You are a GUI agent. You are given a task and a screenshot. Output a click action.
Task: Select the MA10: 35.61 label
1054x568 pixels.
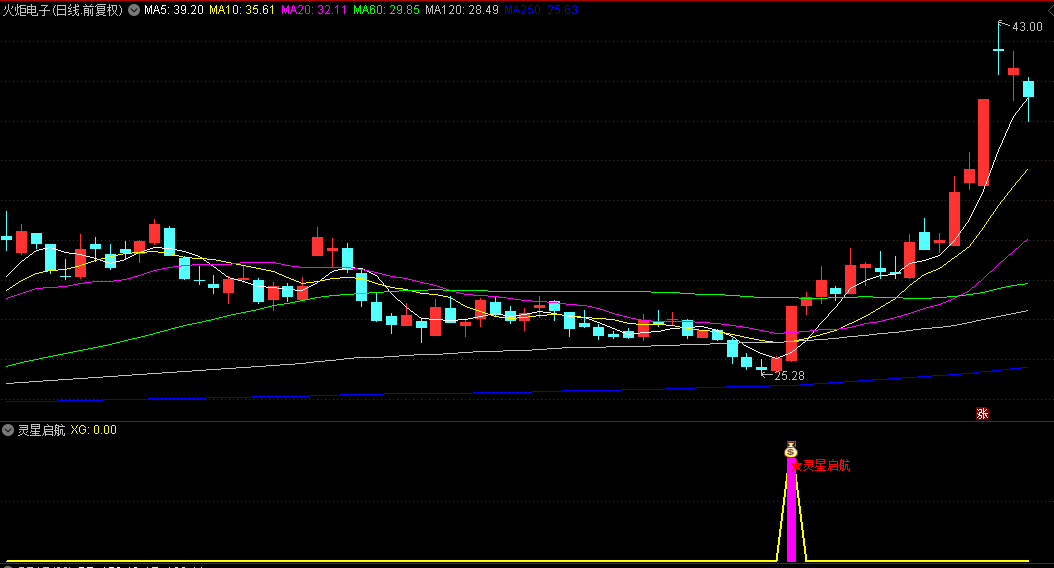coord(242,10)
